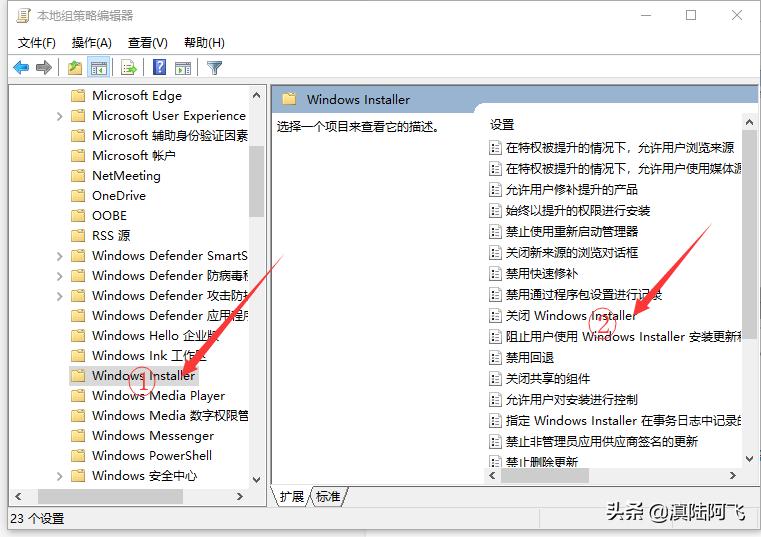Click policy icon beside 关闭 Windows Installer
This screenshot has width=761, height=537.
click(495, 316)
